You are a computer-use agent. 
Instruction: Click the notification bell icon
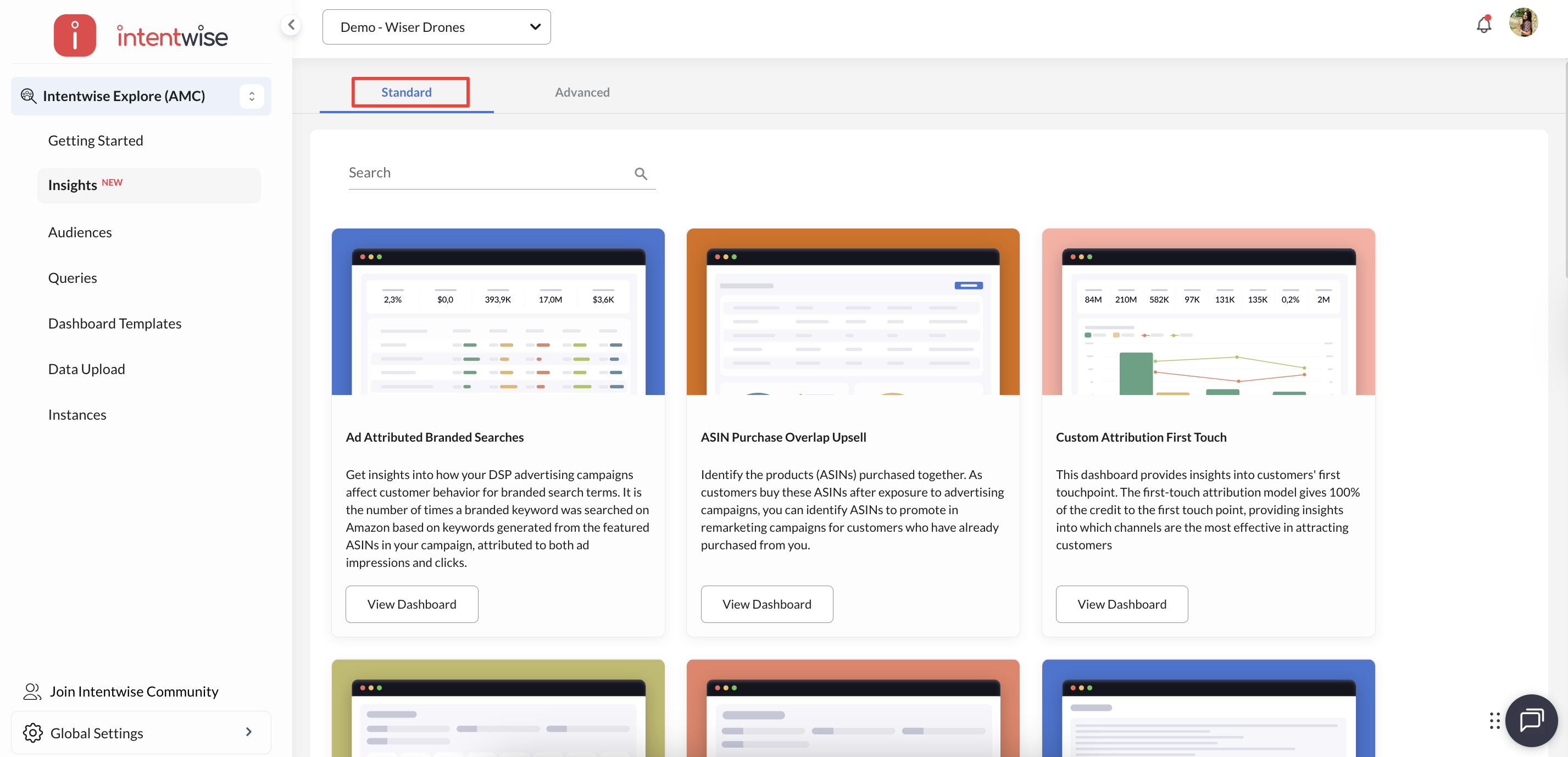pyautogui.click(x=1483, y=25)
